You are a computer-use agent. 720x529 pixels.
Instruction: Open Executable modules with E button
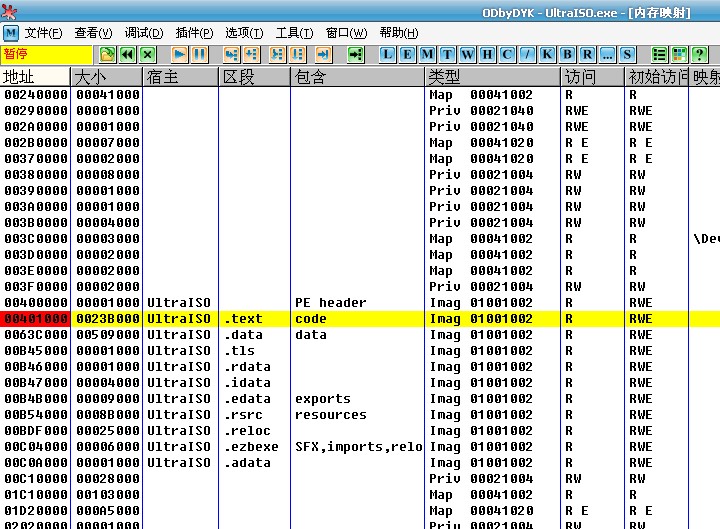(x=407, y=55)
